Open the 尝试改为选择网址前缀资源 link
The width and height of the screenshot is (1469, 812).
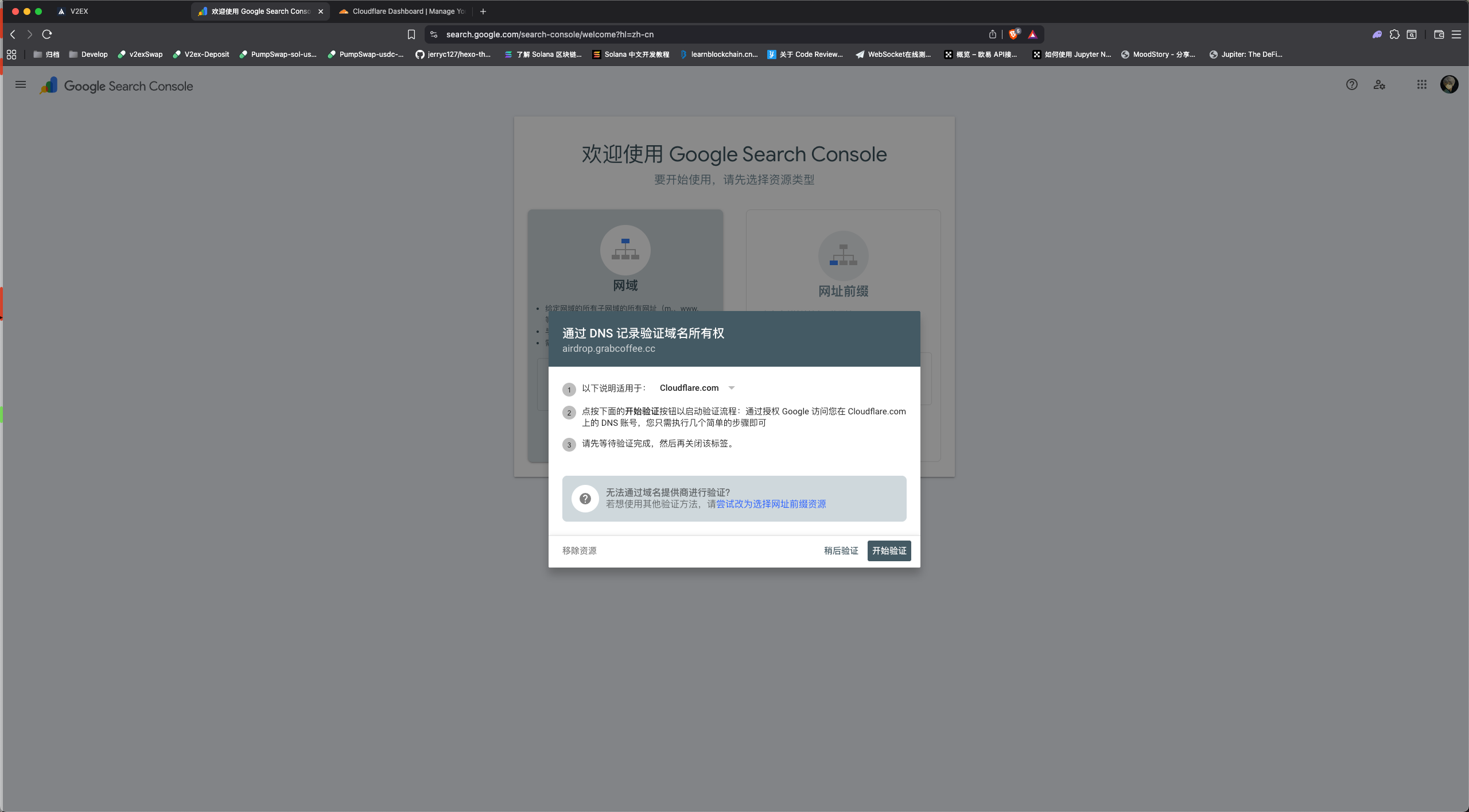coord(771,504)
